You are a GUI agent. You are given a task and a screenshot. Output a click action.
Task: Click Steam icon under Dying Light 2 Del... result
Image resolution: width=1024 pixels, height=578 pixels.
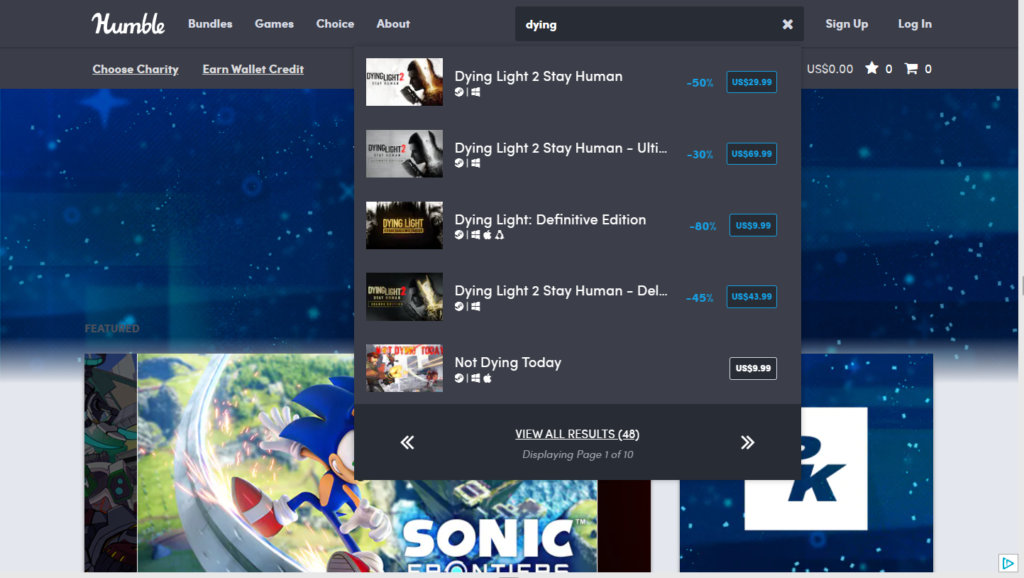point(459,306)
